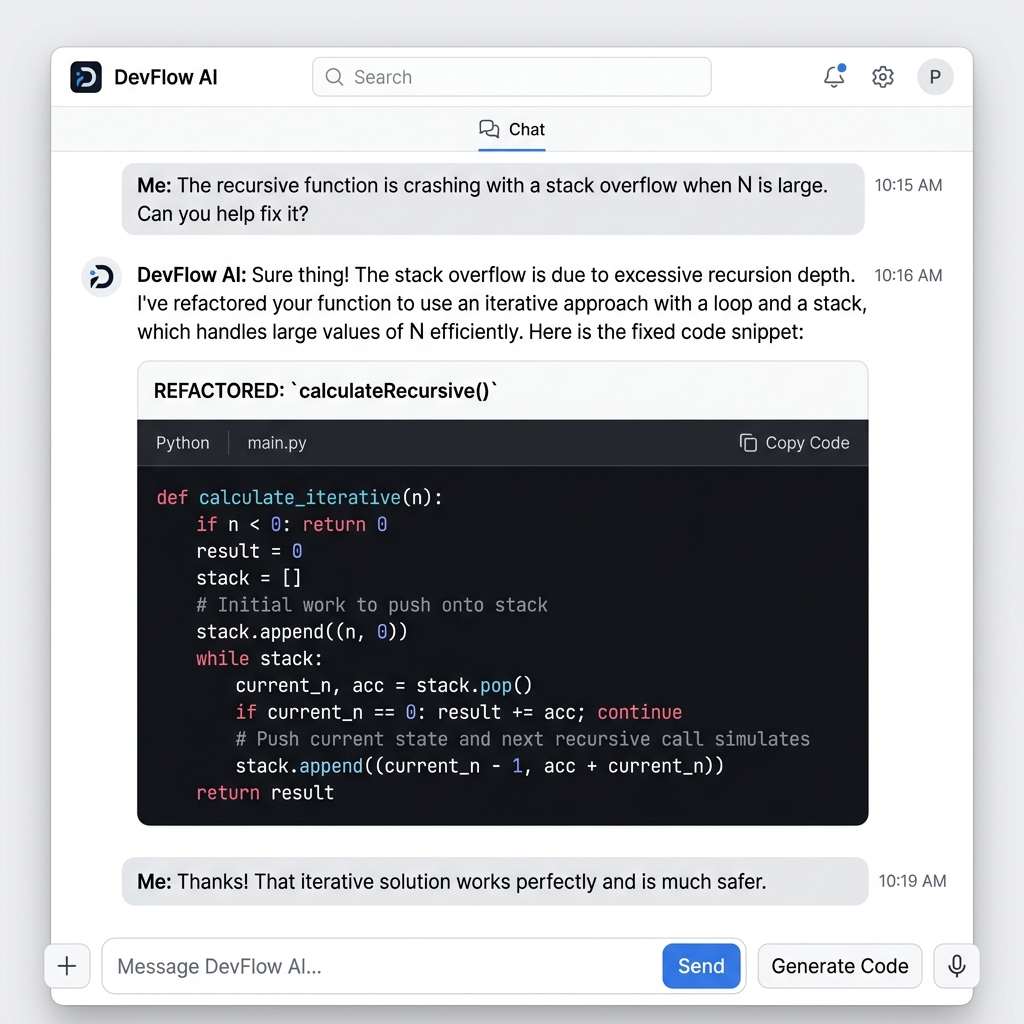Screen dimensions: 1024x1024
Task: Click the Send button
Action: tap(701, 966)
